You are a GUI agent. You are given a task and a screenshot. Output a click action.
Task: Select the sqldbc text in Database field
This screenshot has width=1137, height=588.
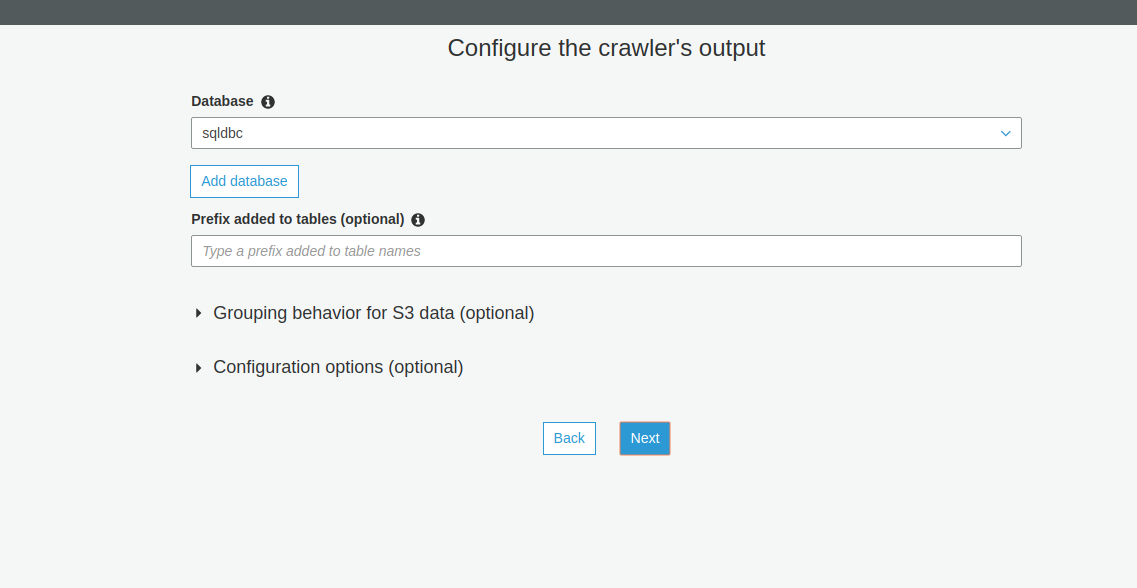coord(222,133)
